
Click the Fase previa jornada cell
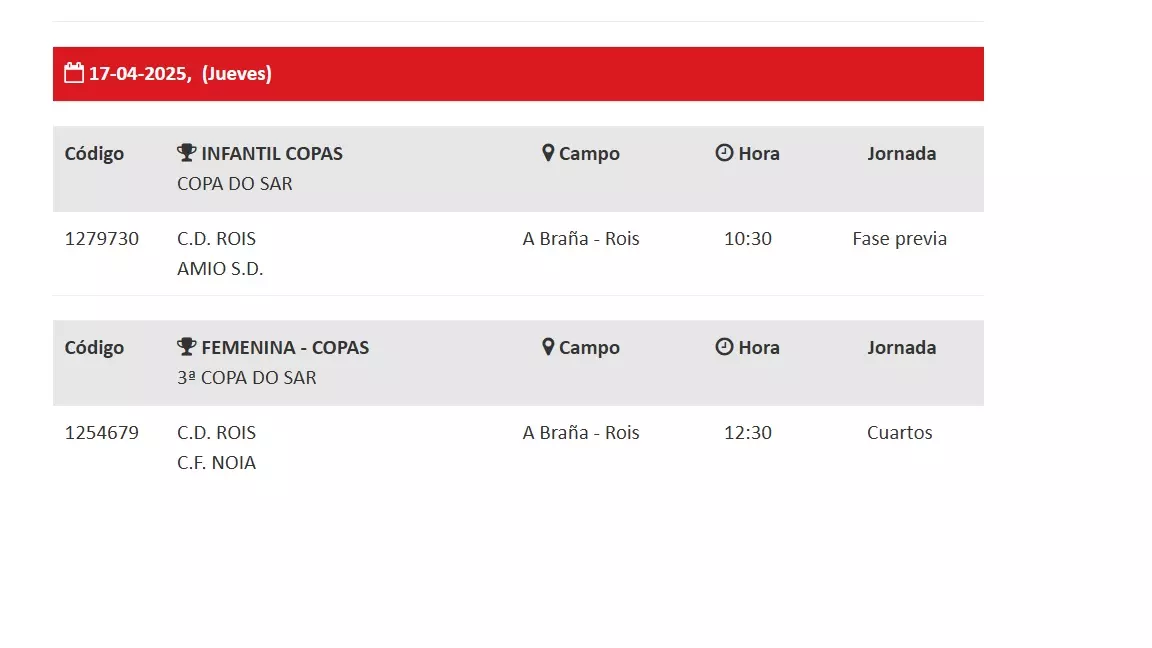[900, 239]
